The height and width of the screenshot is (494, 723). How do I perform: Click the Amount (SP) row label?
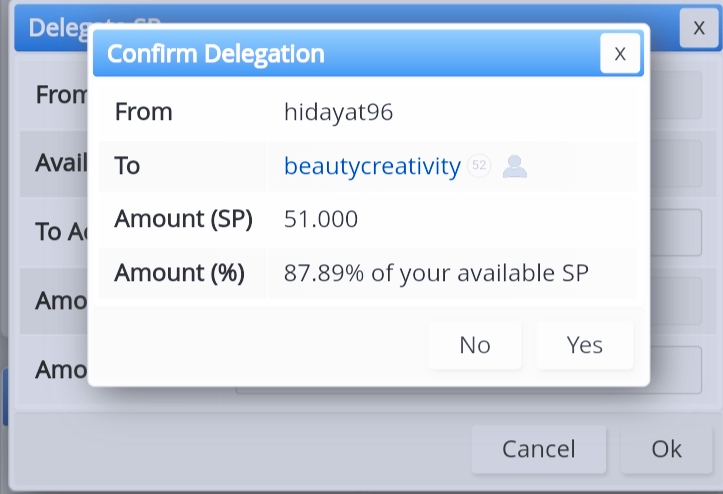[x=184, y=219]
